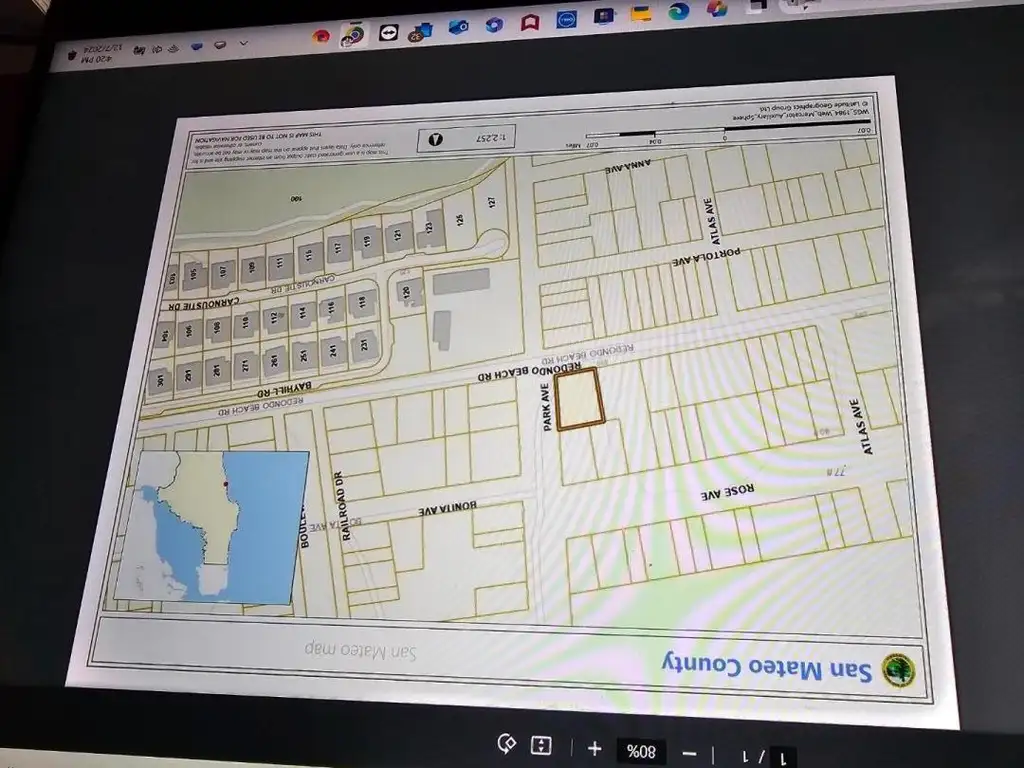Open the TeamViewer icon in the taskbar
The width and height of the screenshot is (1024, 768).
click(389, 32)
